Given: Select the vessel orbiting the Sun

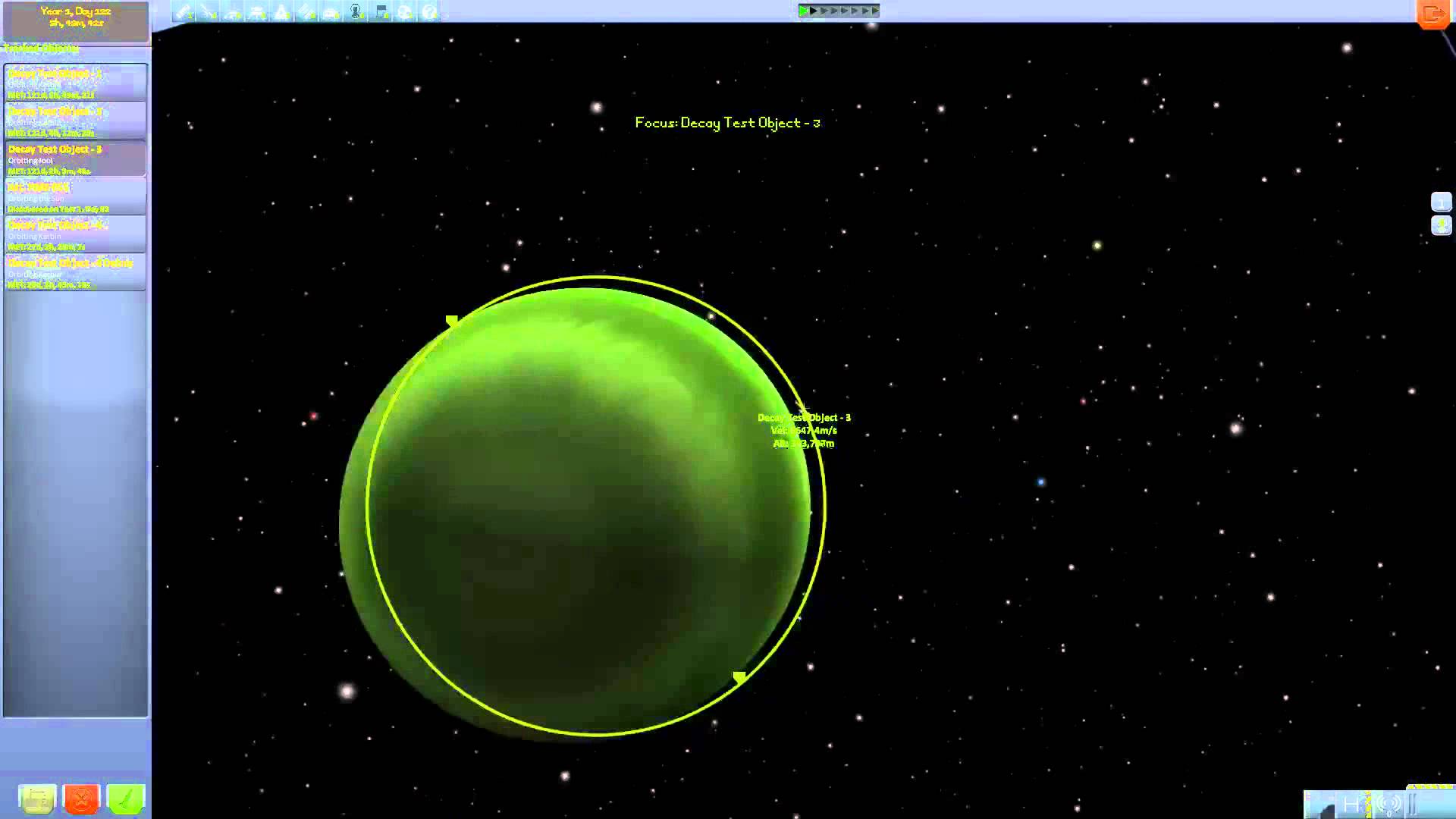Looking at the screenshot, I should [x=74, y=197].
